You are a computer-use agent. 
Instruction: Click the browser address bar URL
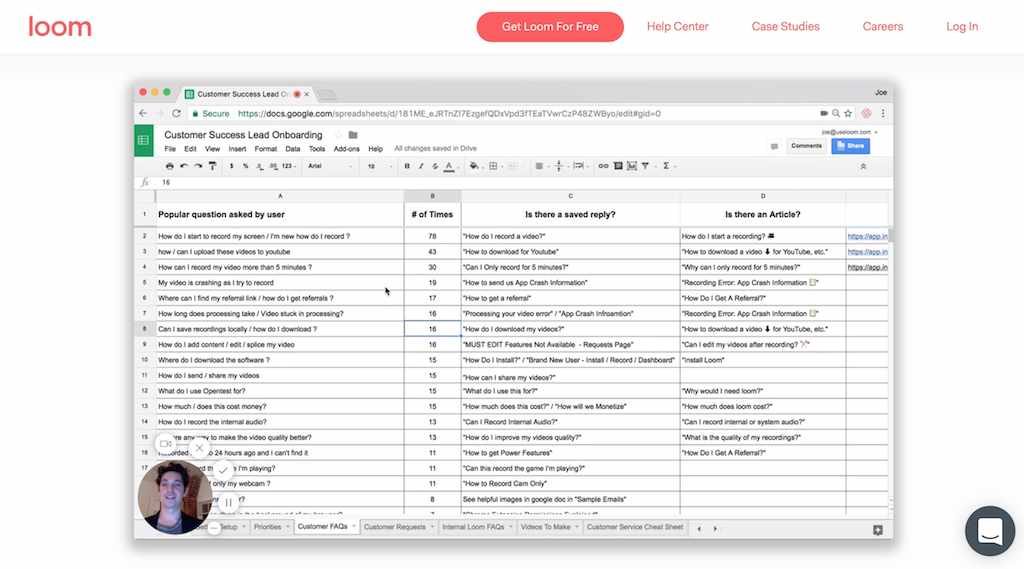click(x=449, y=114)
